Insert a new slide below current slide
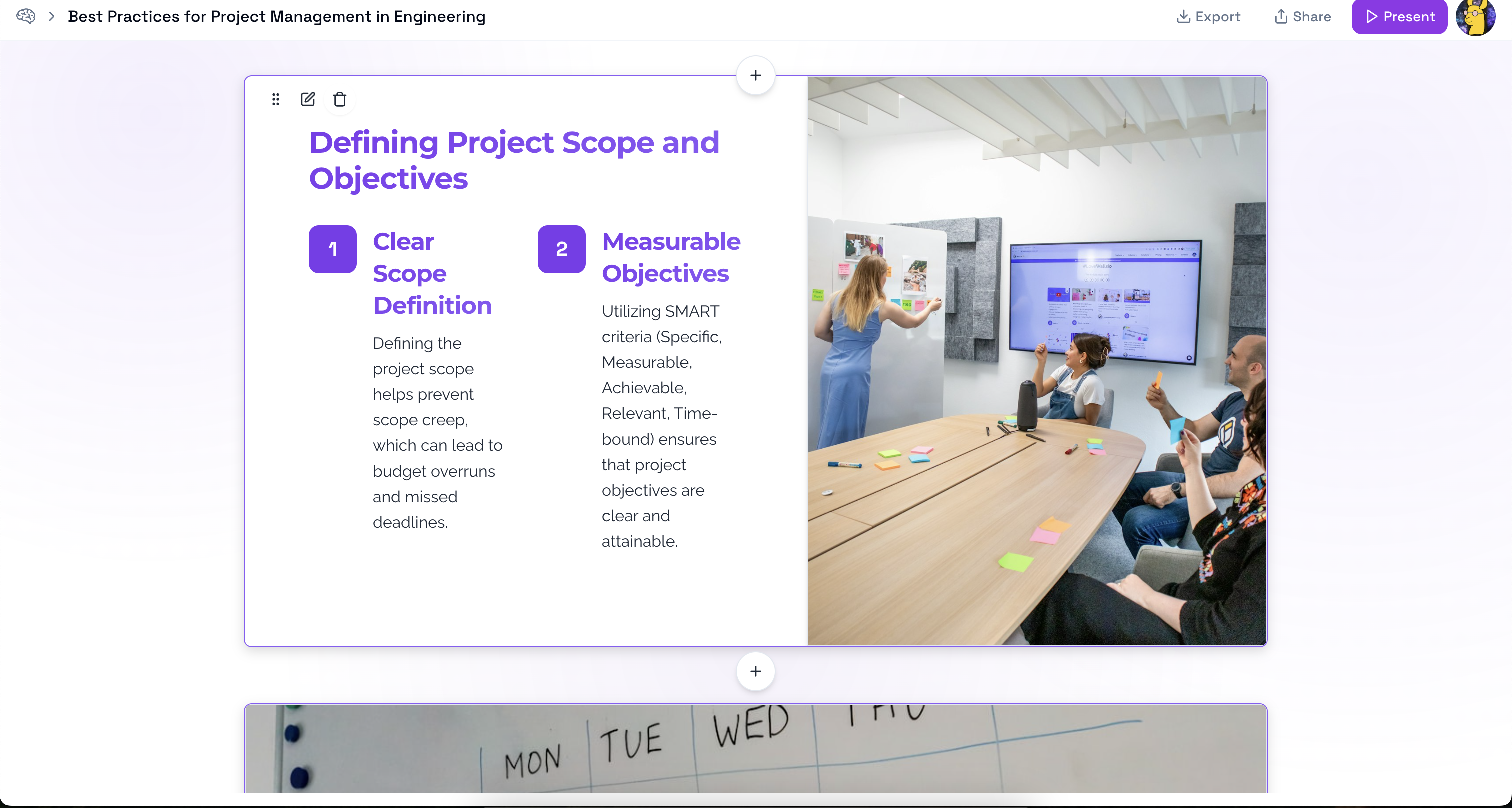Screen dimensions: 1512x808 (x=755, y=671)
